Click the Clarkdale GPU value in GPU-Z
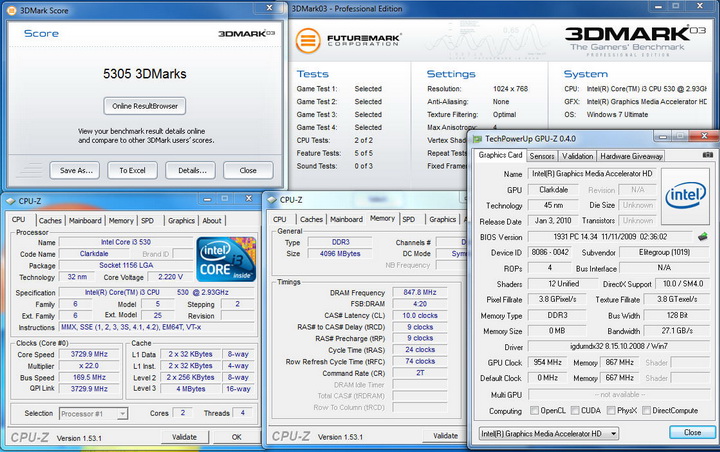The width and height of the screenshot is (720, 452). point(554,190)
